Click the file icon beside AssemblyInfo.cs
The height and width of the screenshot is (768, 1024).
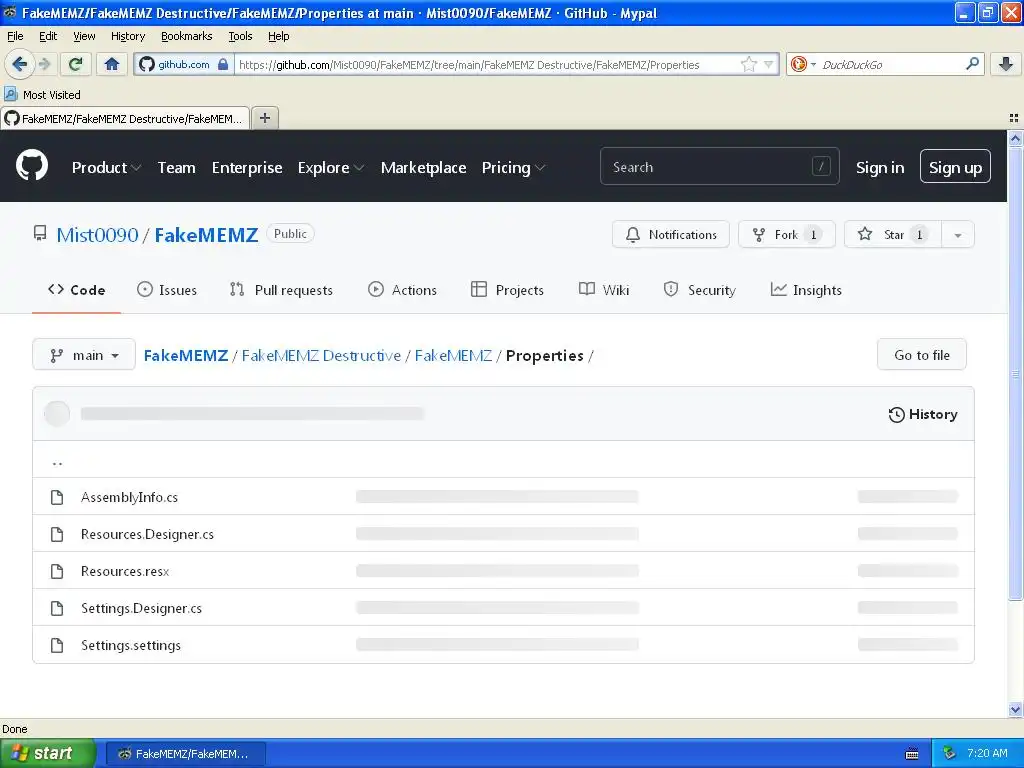coord(57,497)
